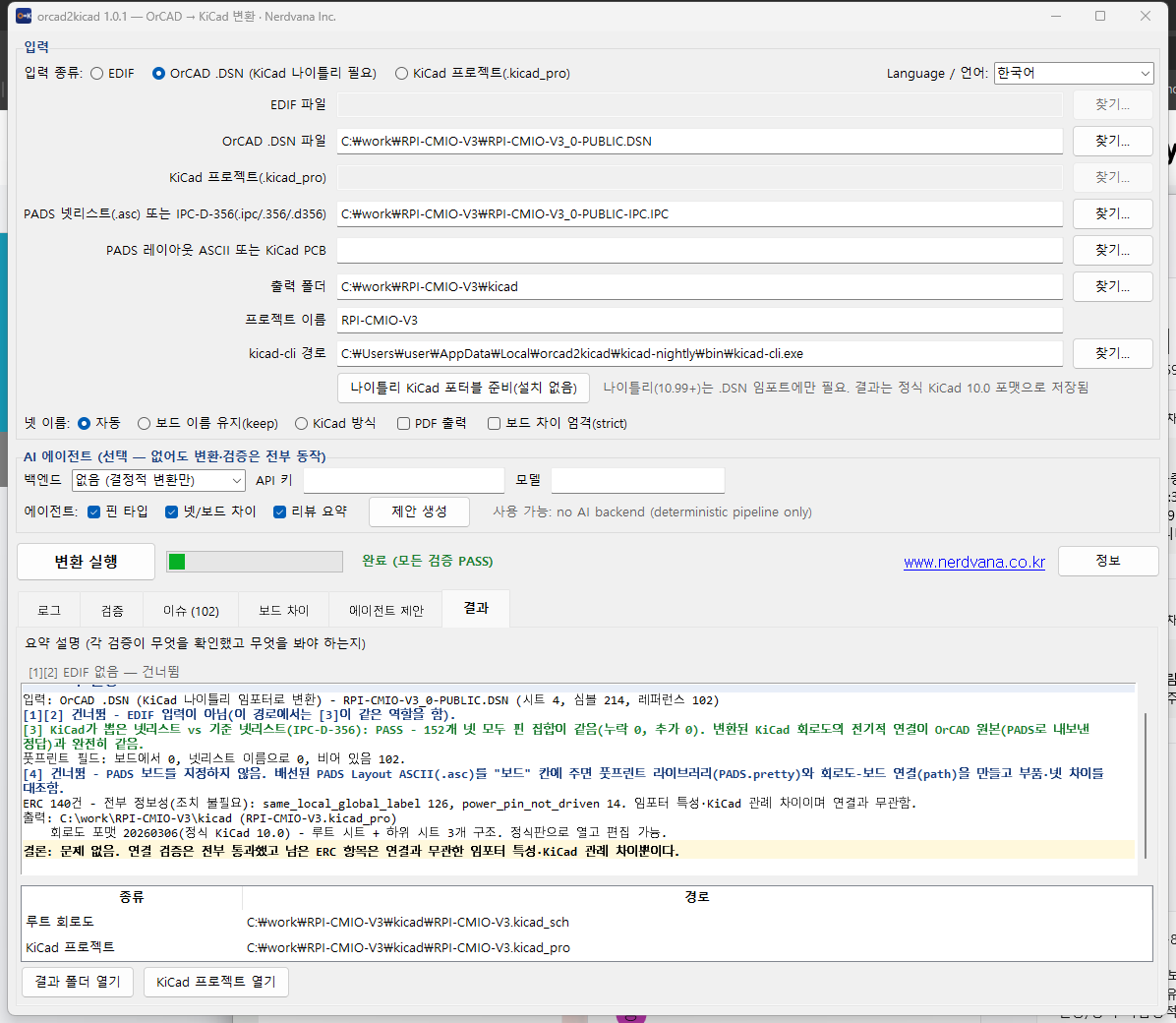Open the 보드 차이 tab
The height and width of the screenshot is (1023, 1176).
[x=283, y=610]
